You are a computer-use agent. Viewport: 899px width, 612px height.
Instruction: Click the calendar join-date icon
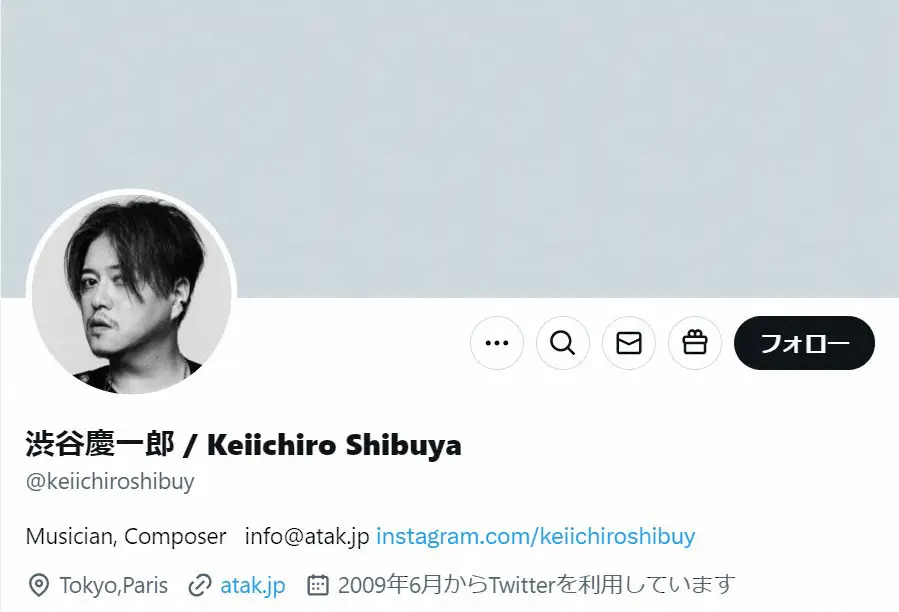[x=318, y=586]
